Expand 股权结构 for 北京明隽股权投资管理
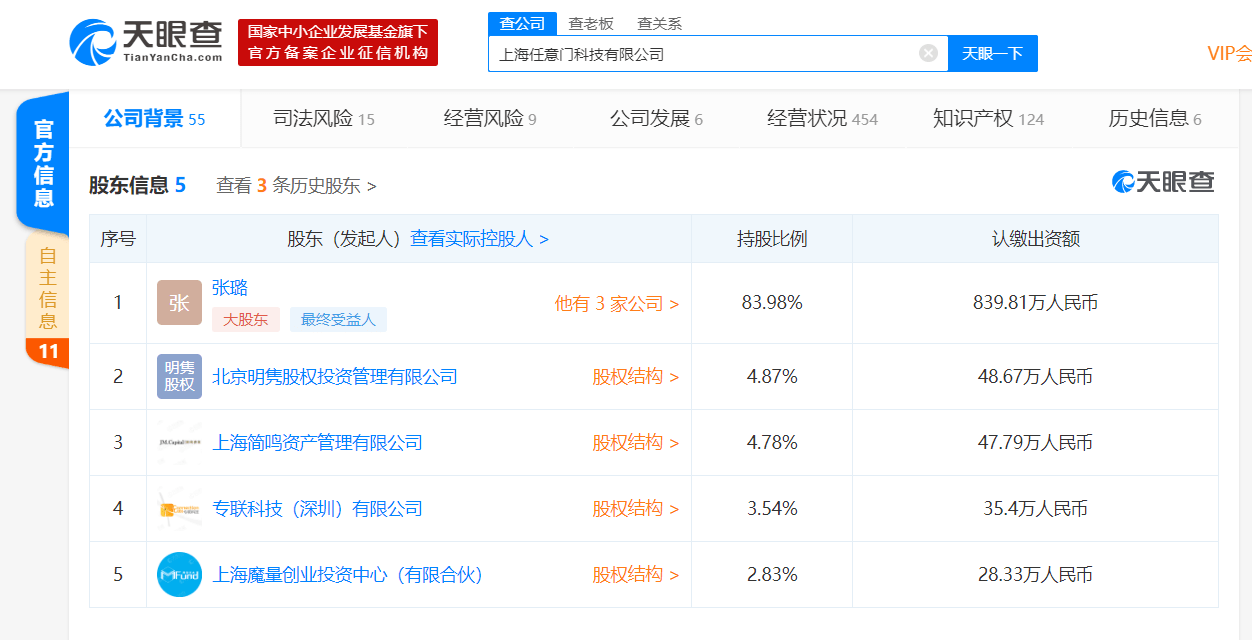 pyautogui.click(x=635, y=377)
